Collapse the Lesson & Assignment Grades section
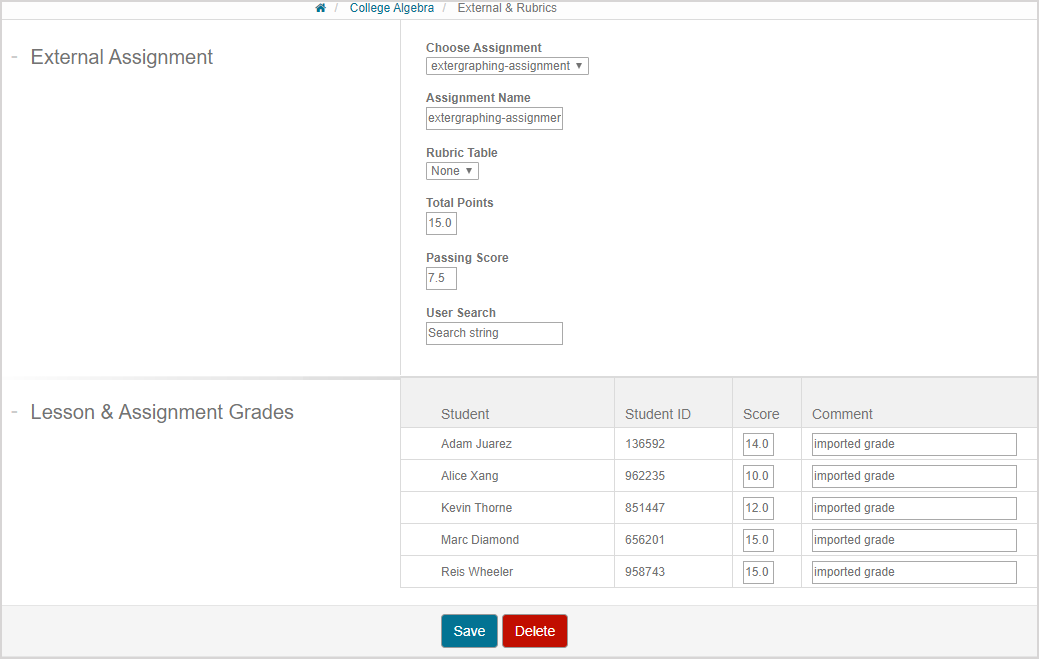 [x=15, y=412]
